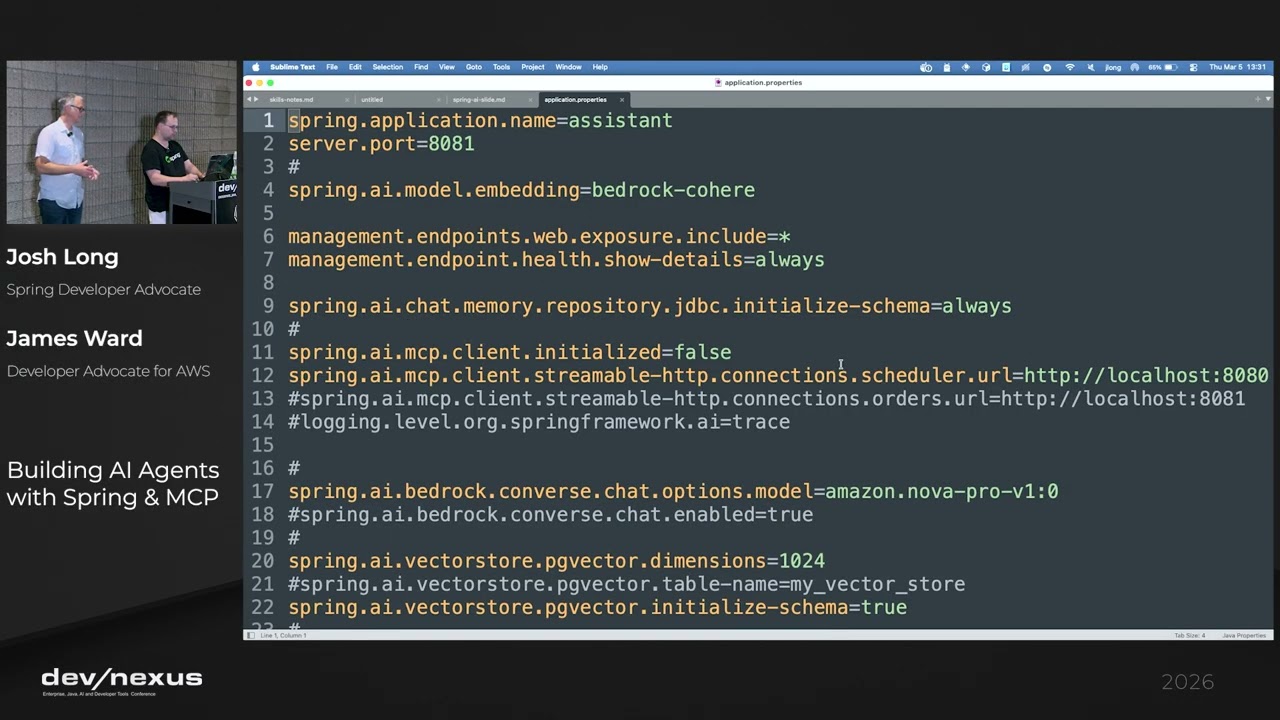The width and height of the screenshot is (1280, 720).
Task: Click the bedrock-cohere embedding value
Action: point(673,190)
